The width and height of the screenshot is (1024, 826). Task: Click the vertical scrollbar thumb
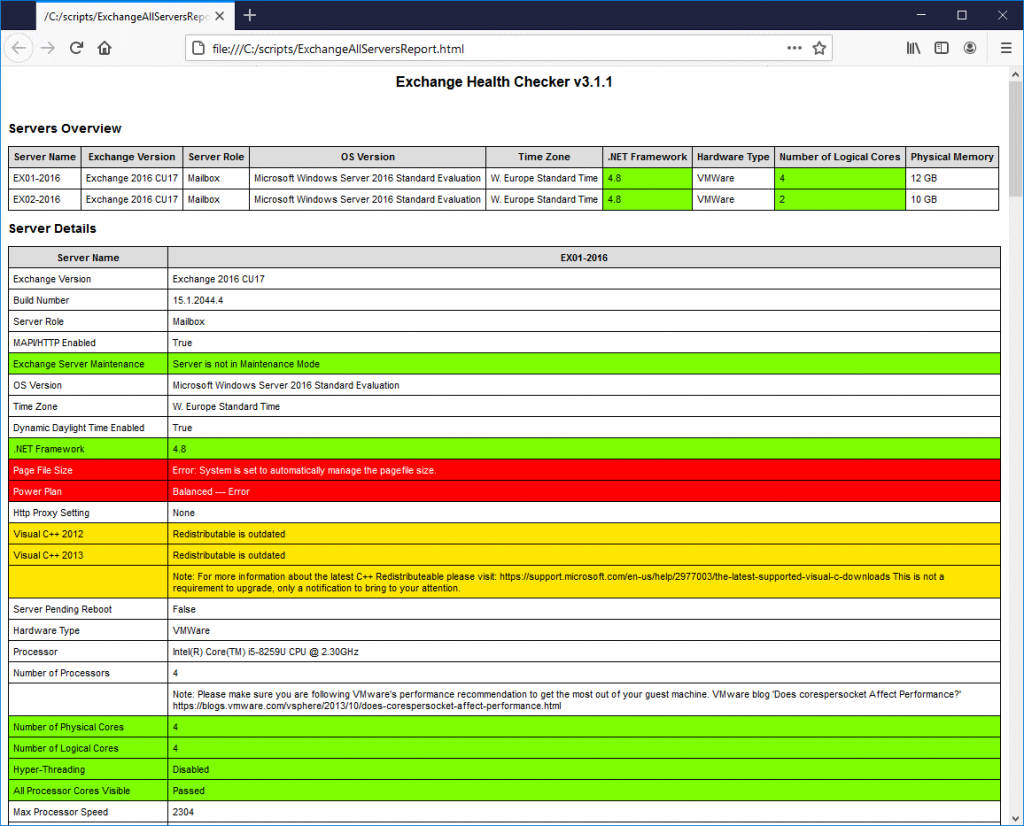[x=1015, y=139]
